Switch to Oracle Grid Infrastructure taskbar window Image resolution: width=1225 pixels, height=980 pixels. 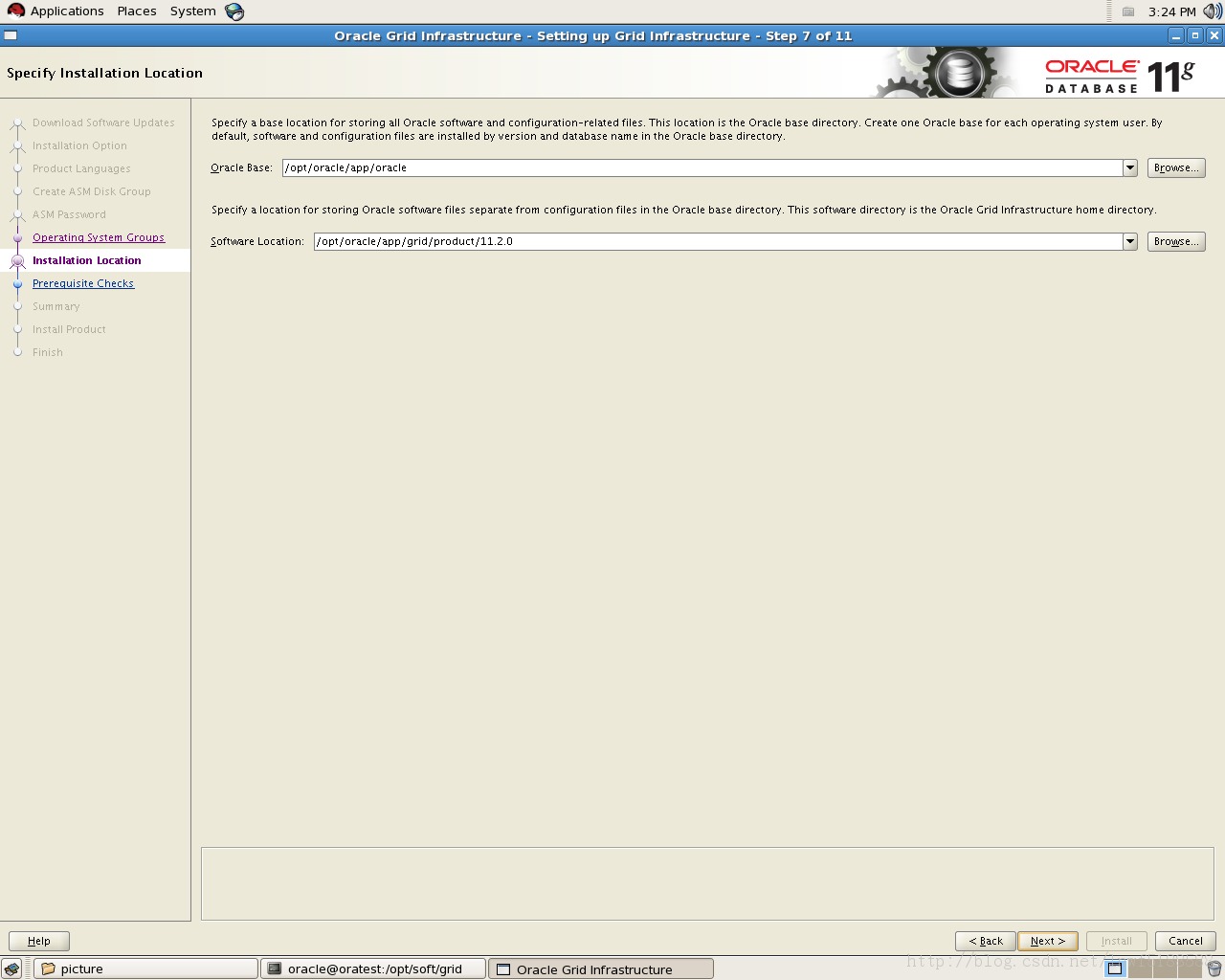(x=601, y=969)
